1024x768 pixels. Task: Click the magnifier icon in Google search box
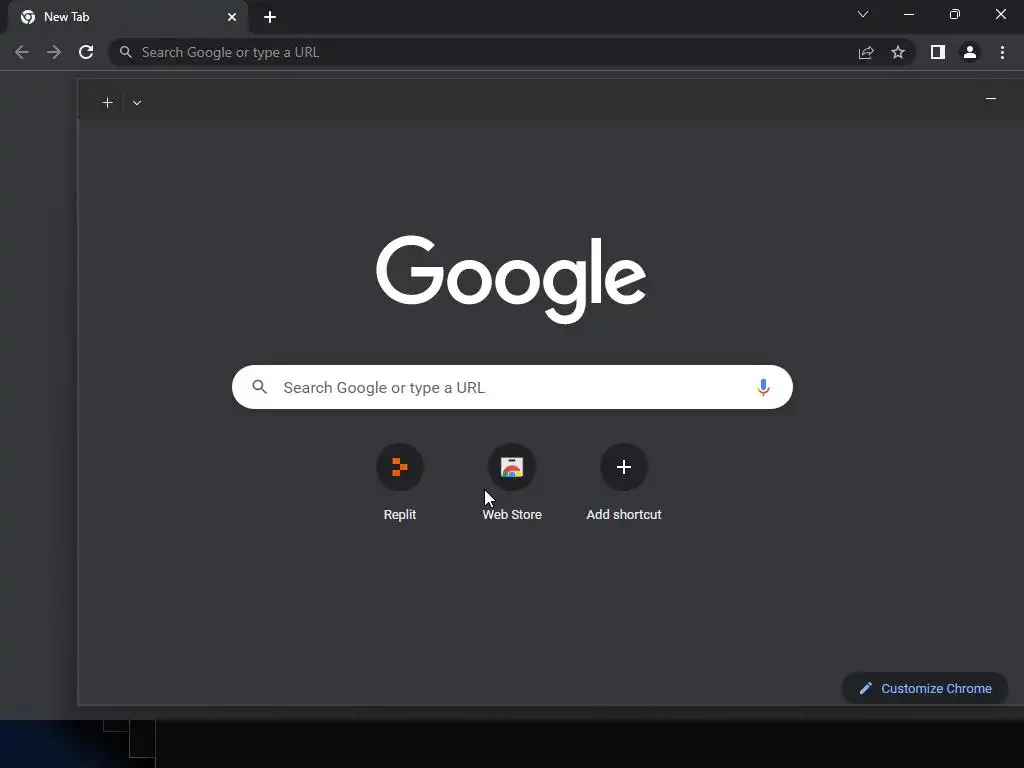tap(259, 387)
